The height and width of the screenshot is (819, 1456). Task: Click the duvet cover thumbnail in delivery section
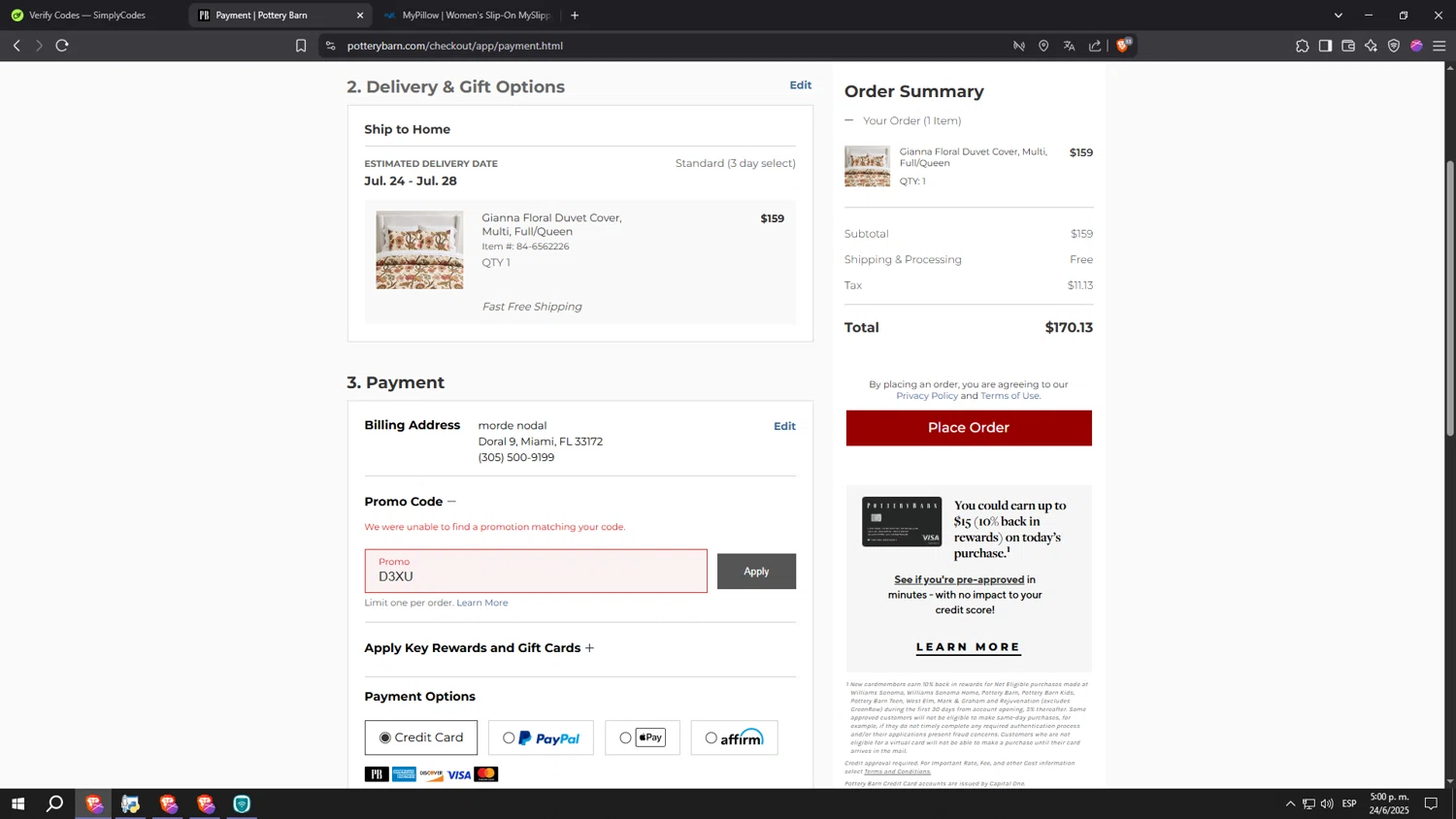point(419,250)
